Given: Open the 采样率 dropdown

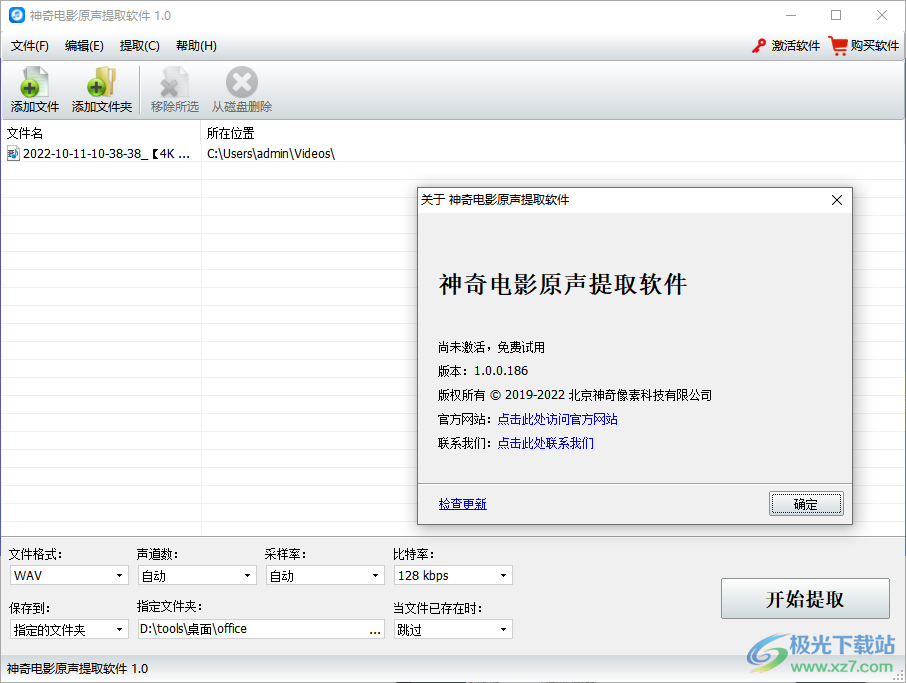Looking at the screenshot, I should tap(325, 575).
